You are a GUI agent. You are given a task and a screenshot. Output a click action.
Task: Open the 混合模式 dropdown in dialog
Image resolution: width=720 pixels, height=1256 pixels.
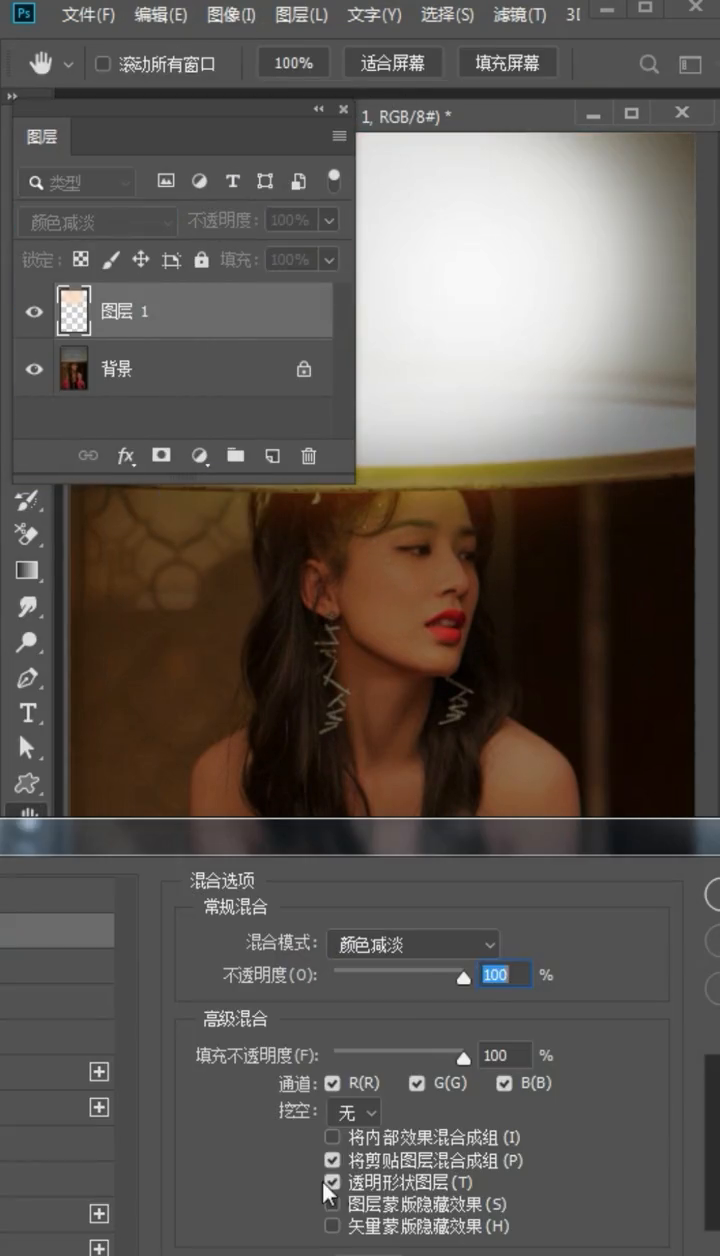pyautogui.click(x=413, y=944)
